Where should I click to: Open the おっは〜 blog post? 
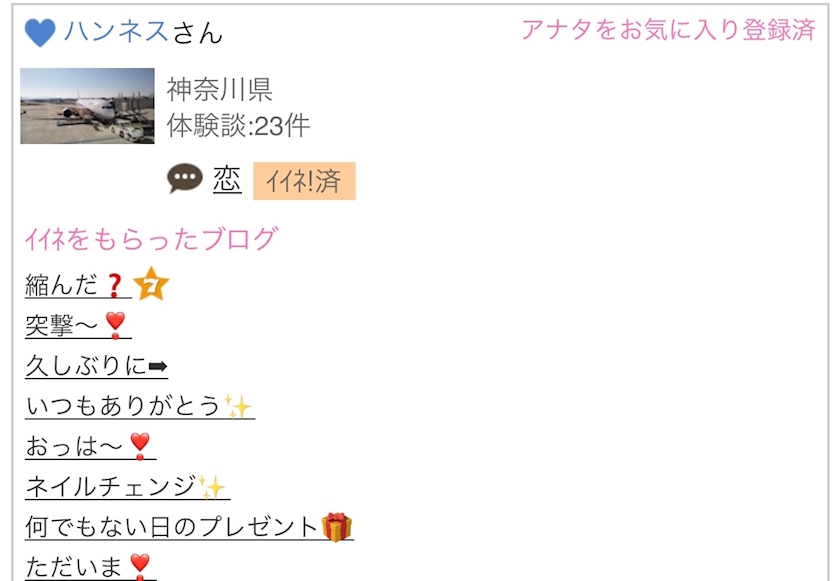90,446
